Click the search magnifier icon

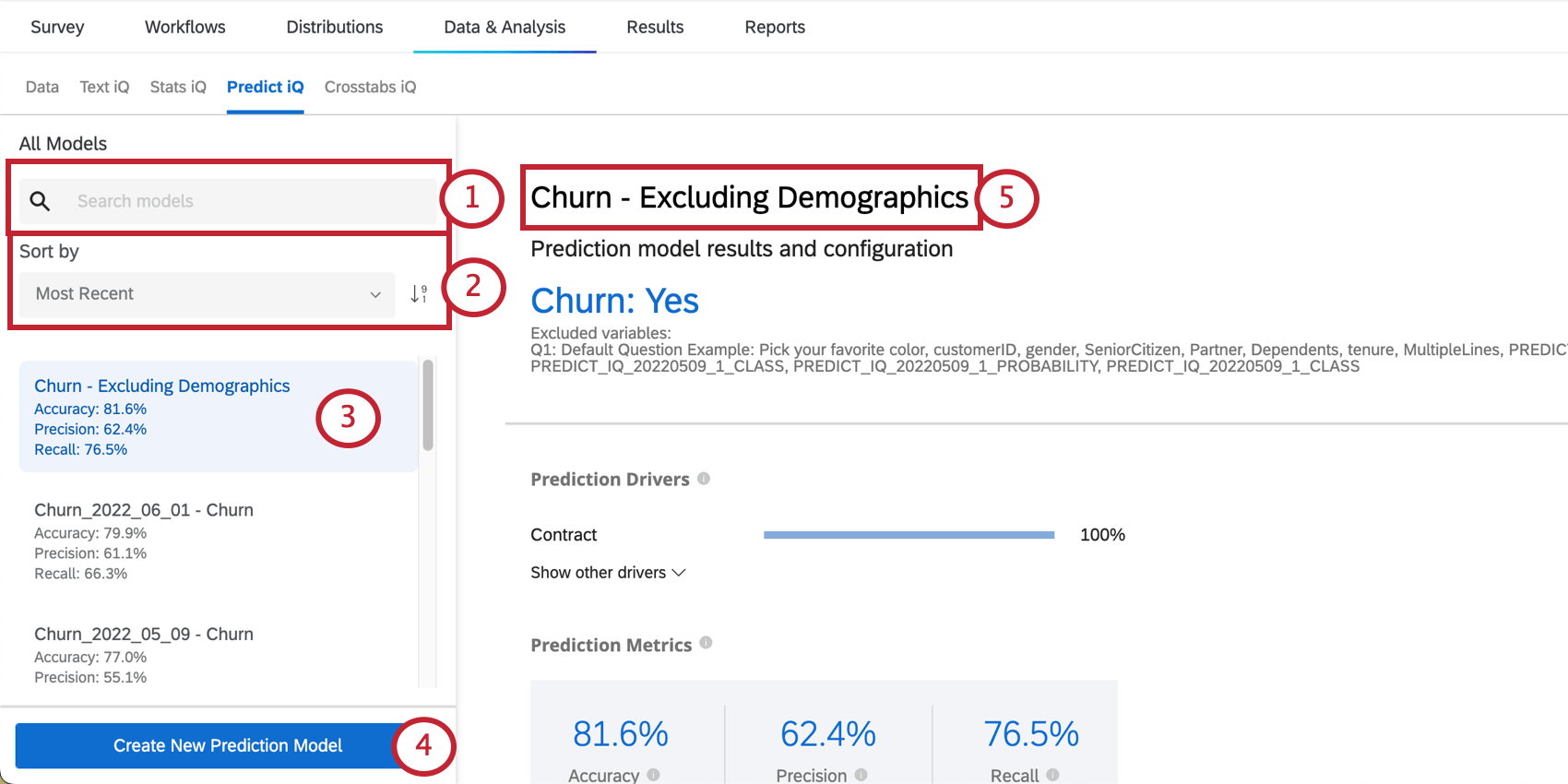click(40, 201)
